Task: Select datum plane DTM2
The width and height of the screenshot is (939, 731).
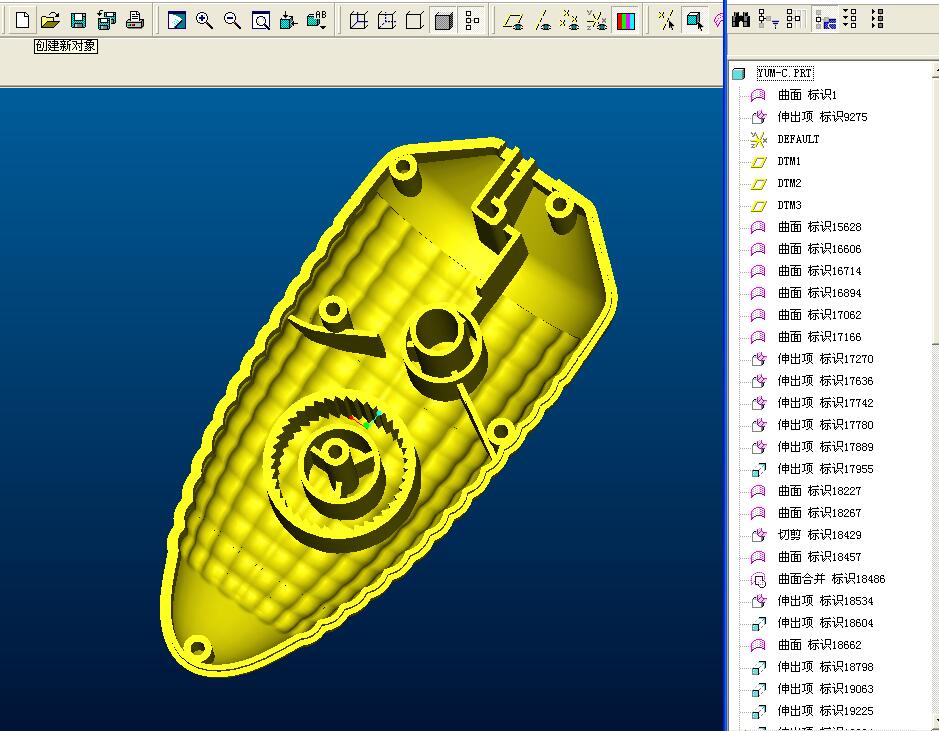Action: click(x=789, y=183)
